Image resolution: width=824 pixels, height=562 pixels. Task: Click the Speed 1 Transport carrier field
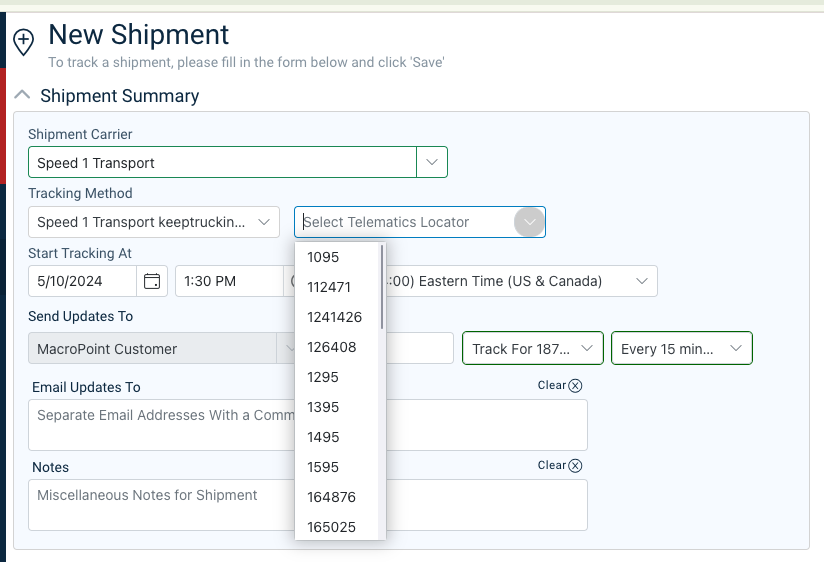point(222,162)
